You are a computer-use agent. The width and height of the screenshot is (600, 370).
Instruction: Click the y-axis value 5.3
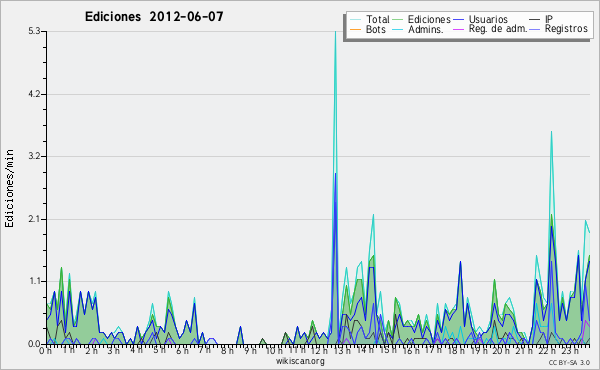click(x=34, y=31)
